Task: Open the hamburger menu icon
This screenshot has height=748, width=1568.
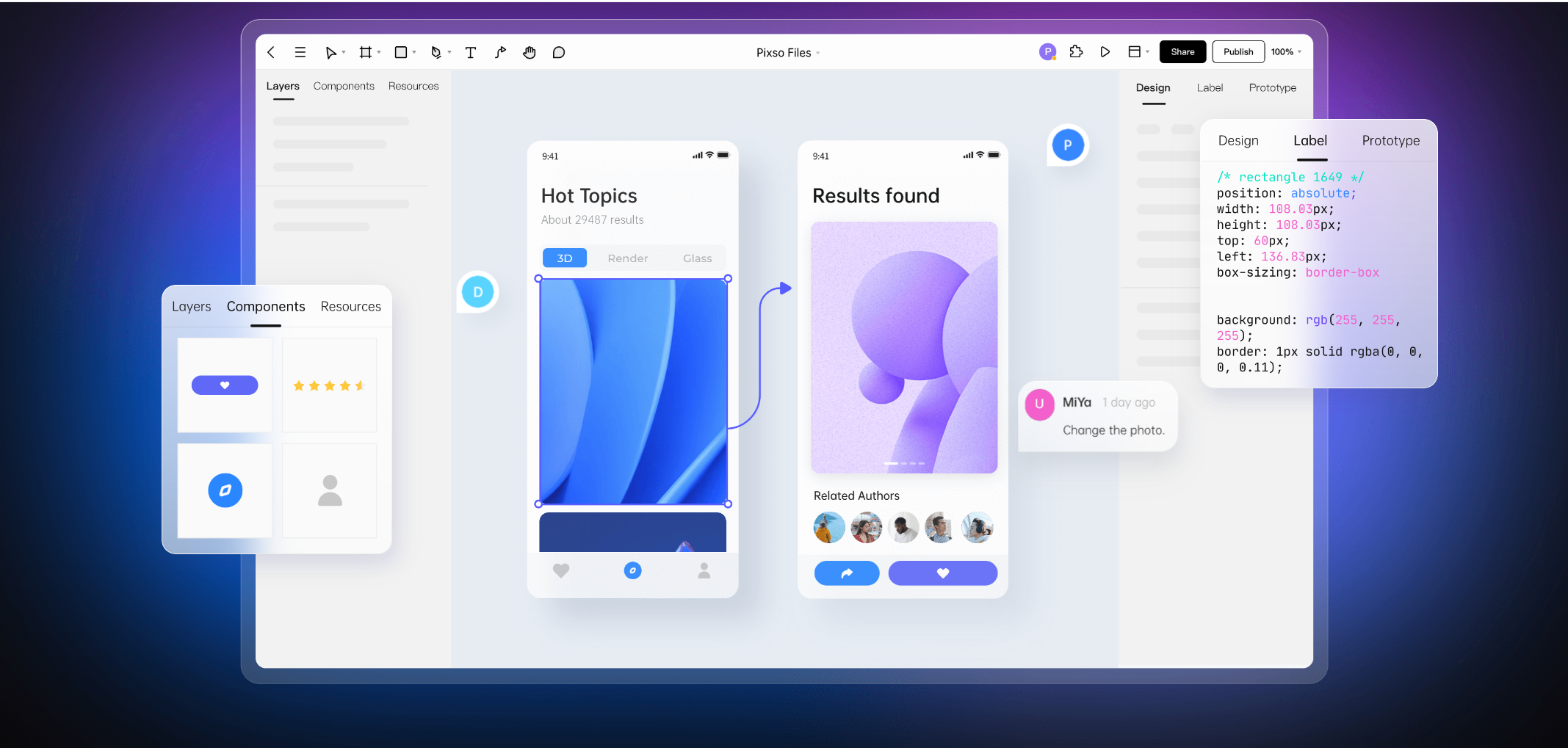Action: [300, 52]
